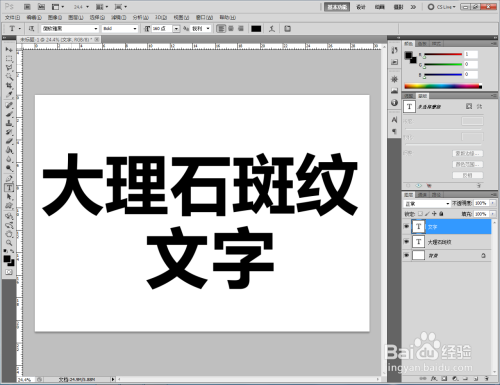Screen dimensions: 500x385
Task: Select the History Brush tool
Action: tap(9, 132)
